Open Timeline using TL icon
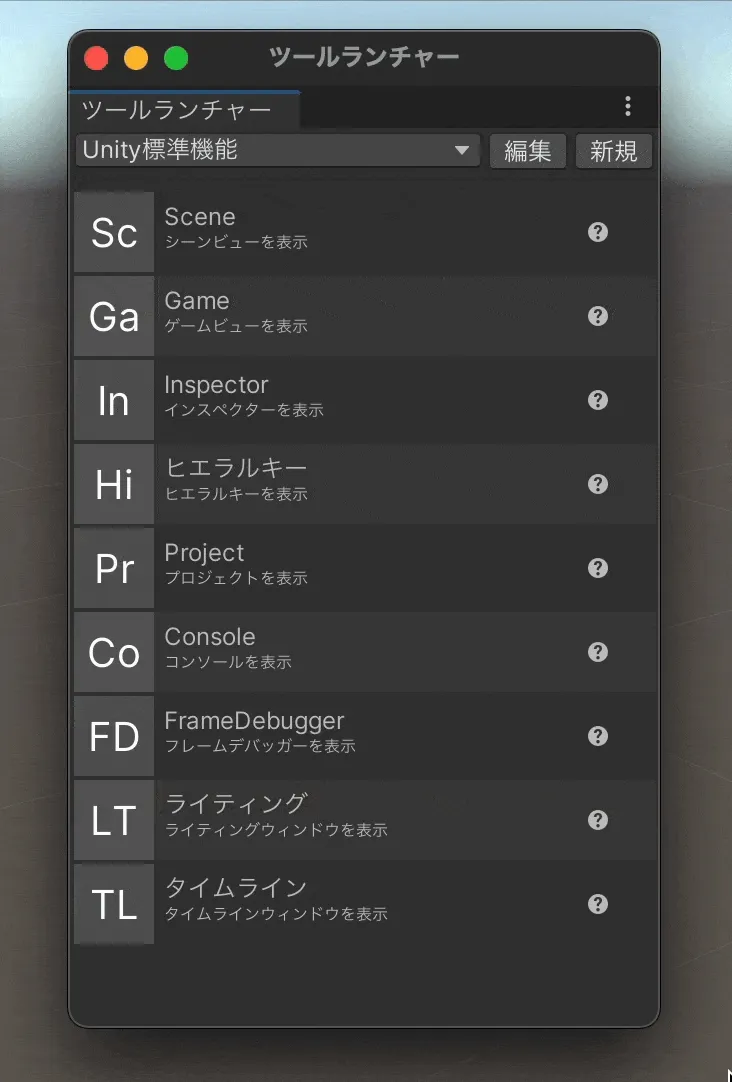The height and width of the screenshot is (1082, 732). pos(114,905)
